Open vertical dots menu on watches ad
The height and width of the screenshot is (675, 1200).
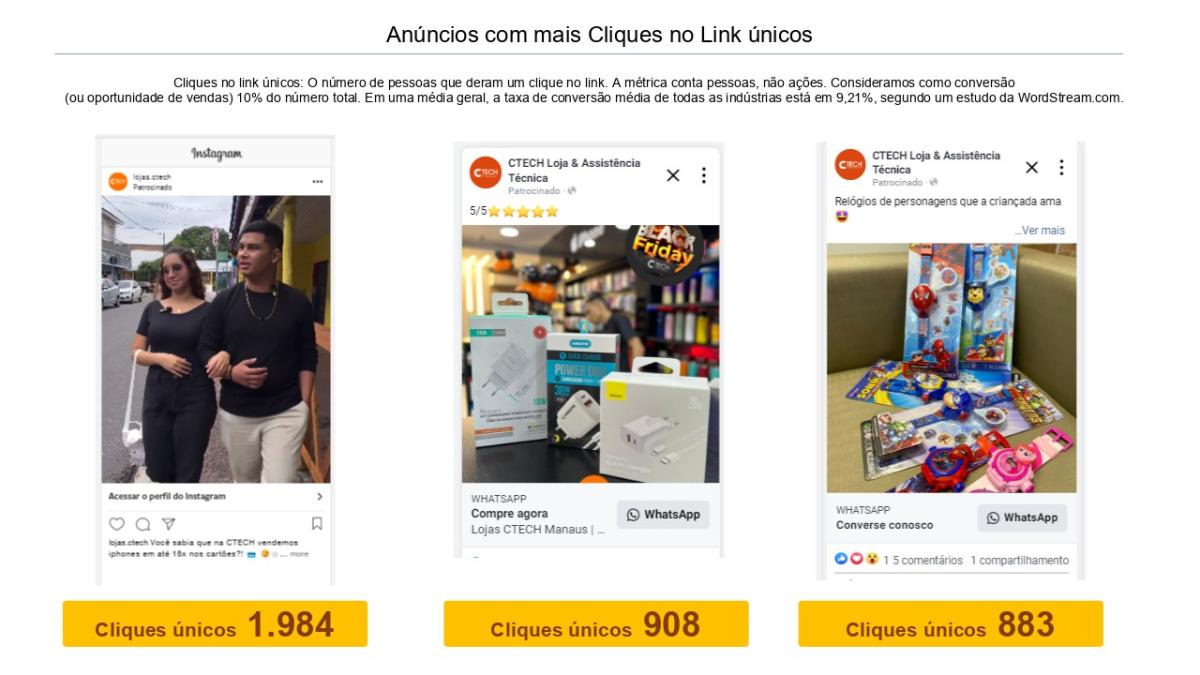1061,167
